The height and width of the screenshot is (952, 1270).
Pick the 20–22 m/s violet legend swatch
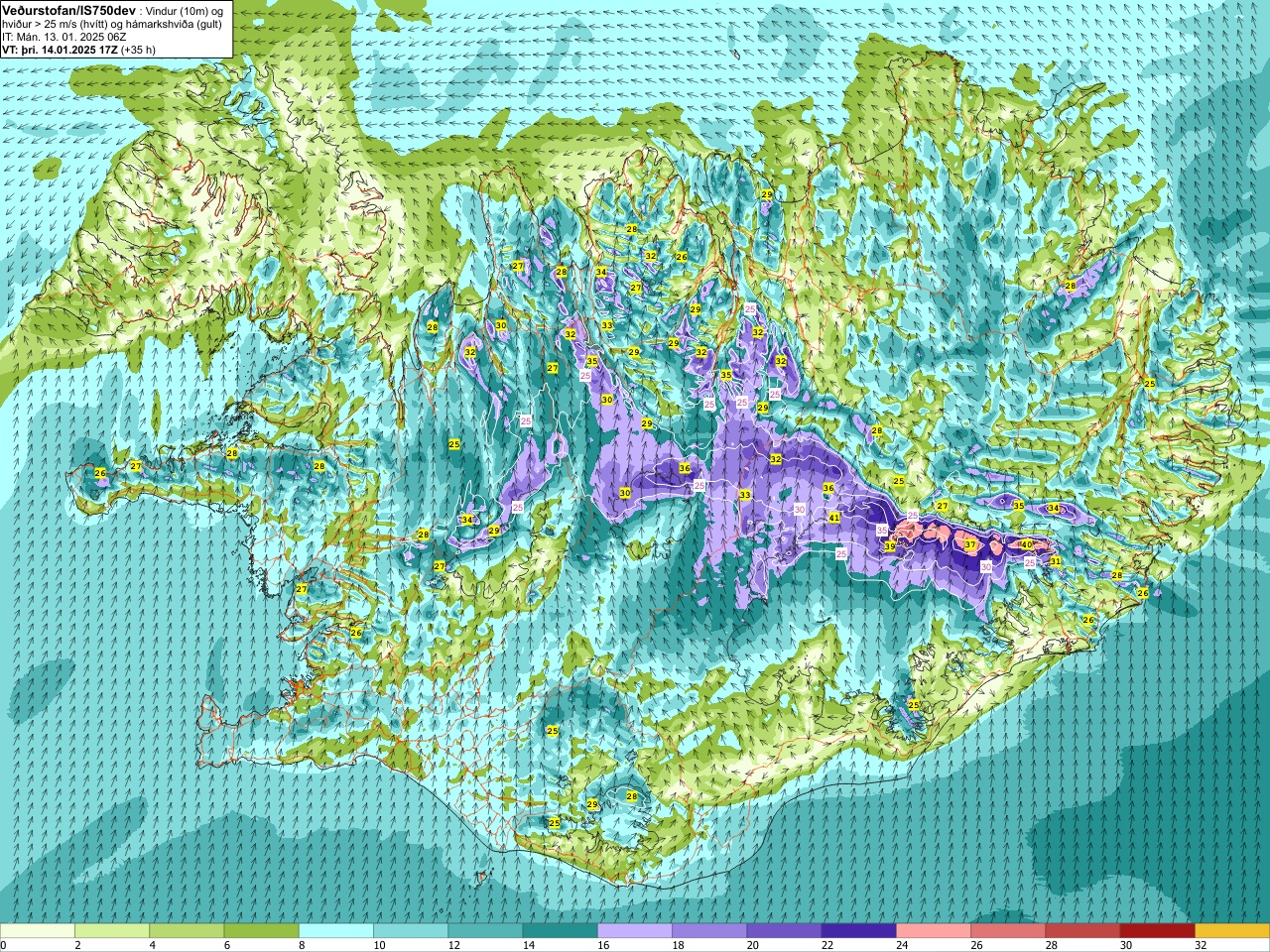coord(784,931)
